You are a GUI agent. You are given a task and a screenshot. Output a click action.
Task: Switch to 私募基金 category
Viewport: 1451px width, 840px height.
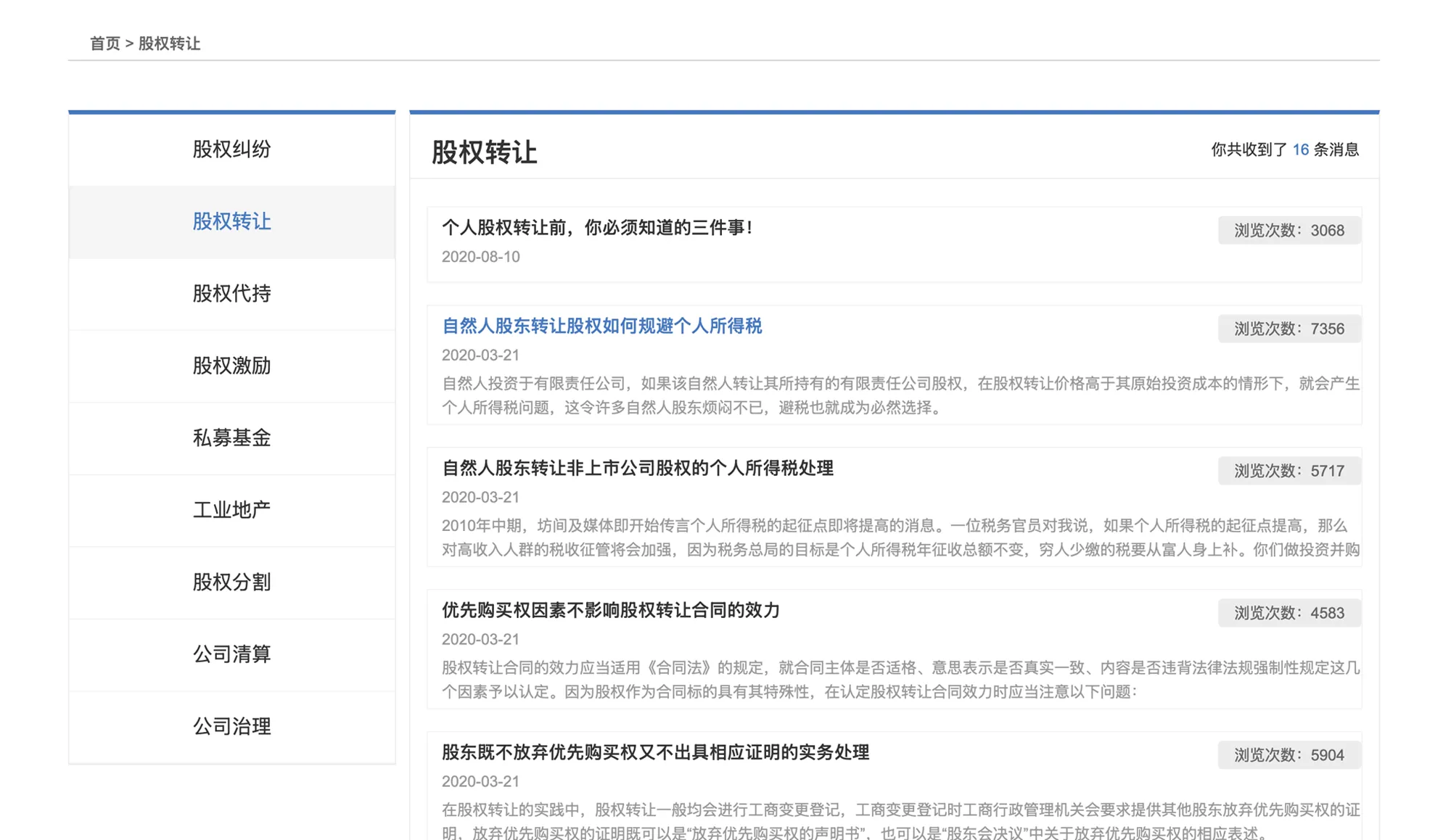231,437
